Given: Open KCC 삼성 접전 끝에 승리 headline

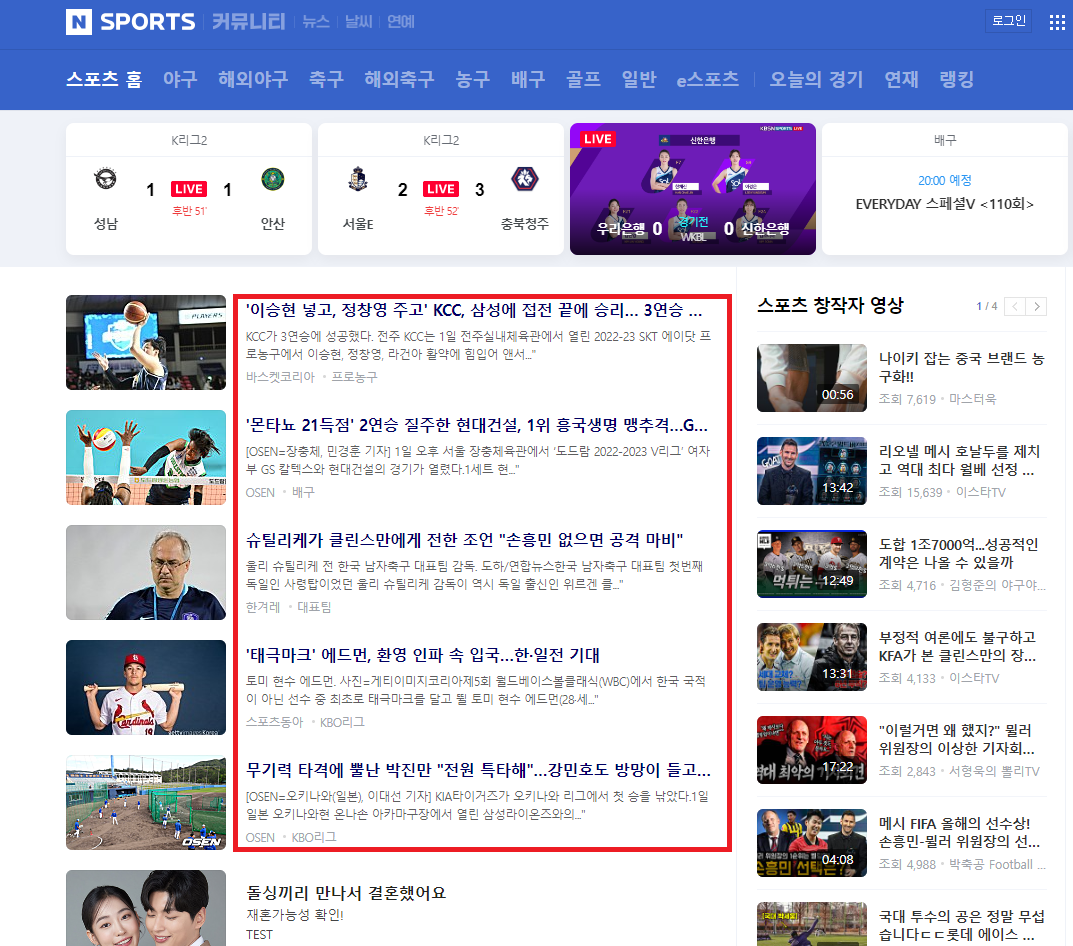Looking at the screenshot, I should (474, 310).
